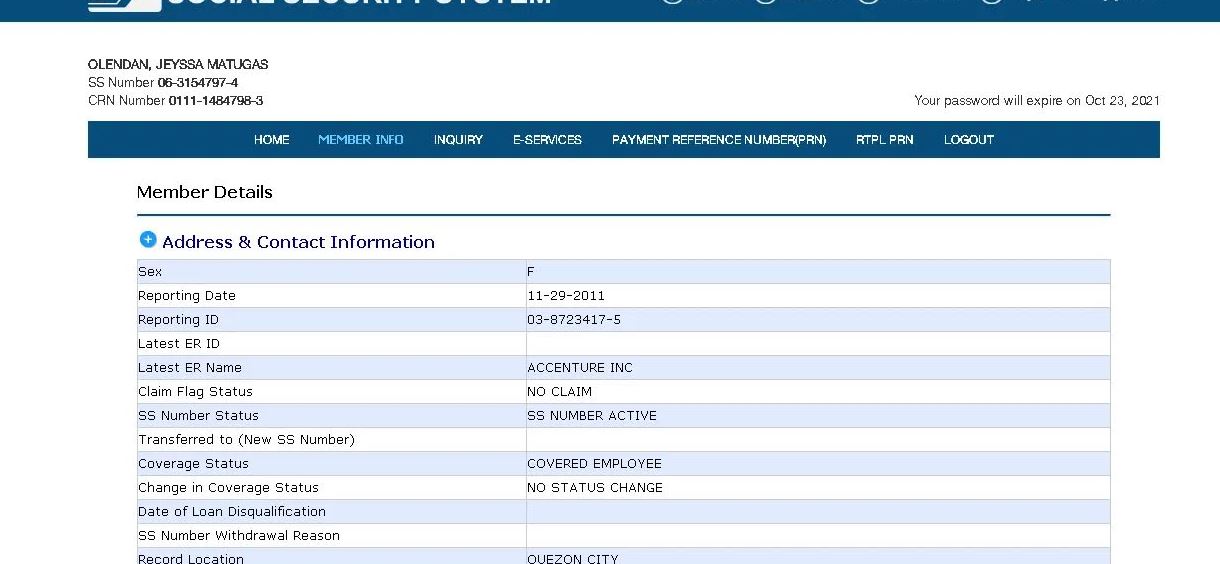The width and height of the screenshot is (1220, 564).
Task: Click the RTPL PRN menu item
Action: coord(884,140)
